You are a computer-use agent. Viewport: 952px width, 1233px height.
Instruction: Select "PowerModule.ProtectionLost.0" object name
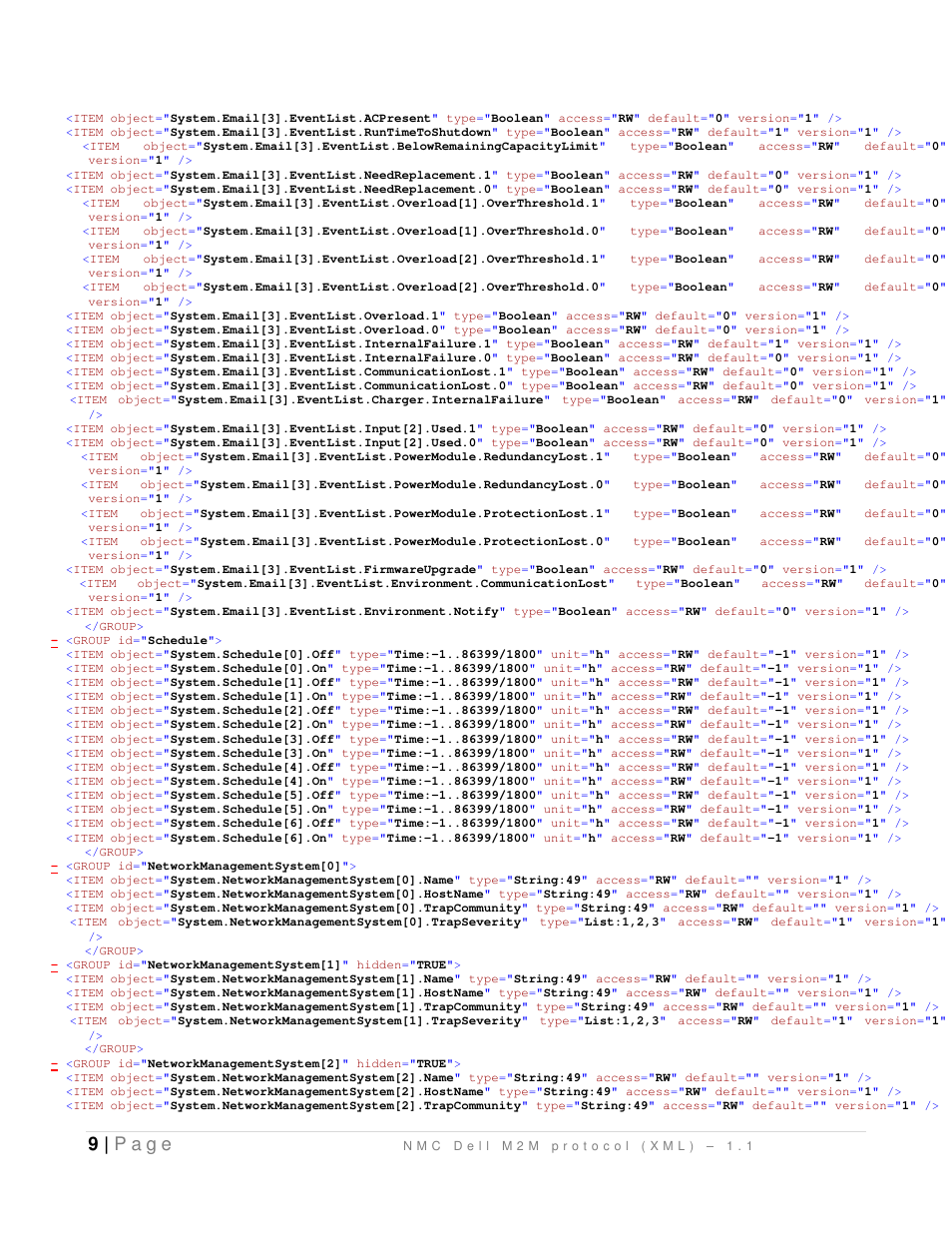(402, 541)
